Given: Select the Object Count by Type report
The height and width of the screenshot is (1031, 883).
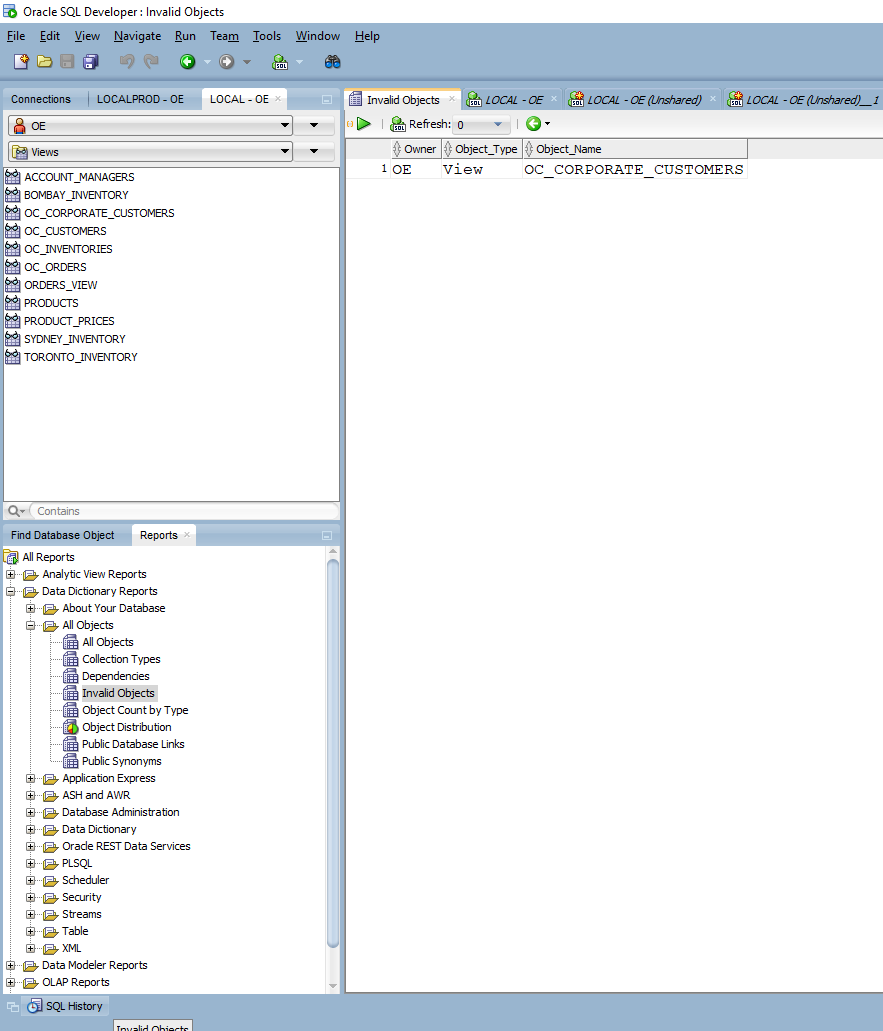Looking at the screenshot, I should tap(135, 710).
